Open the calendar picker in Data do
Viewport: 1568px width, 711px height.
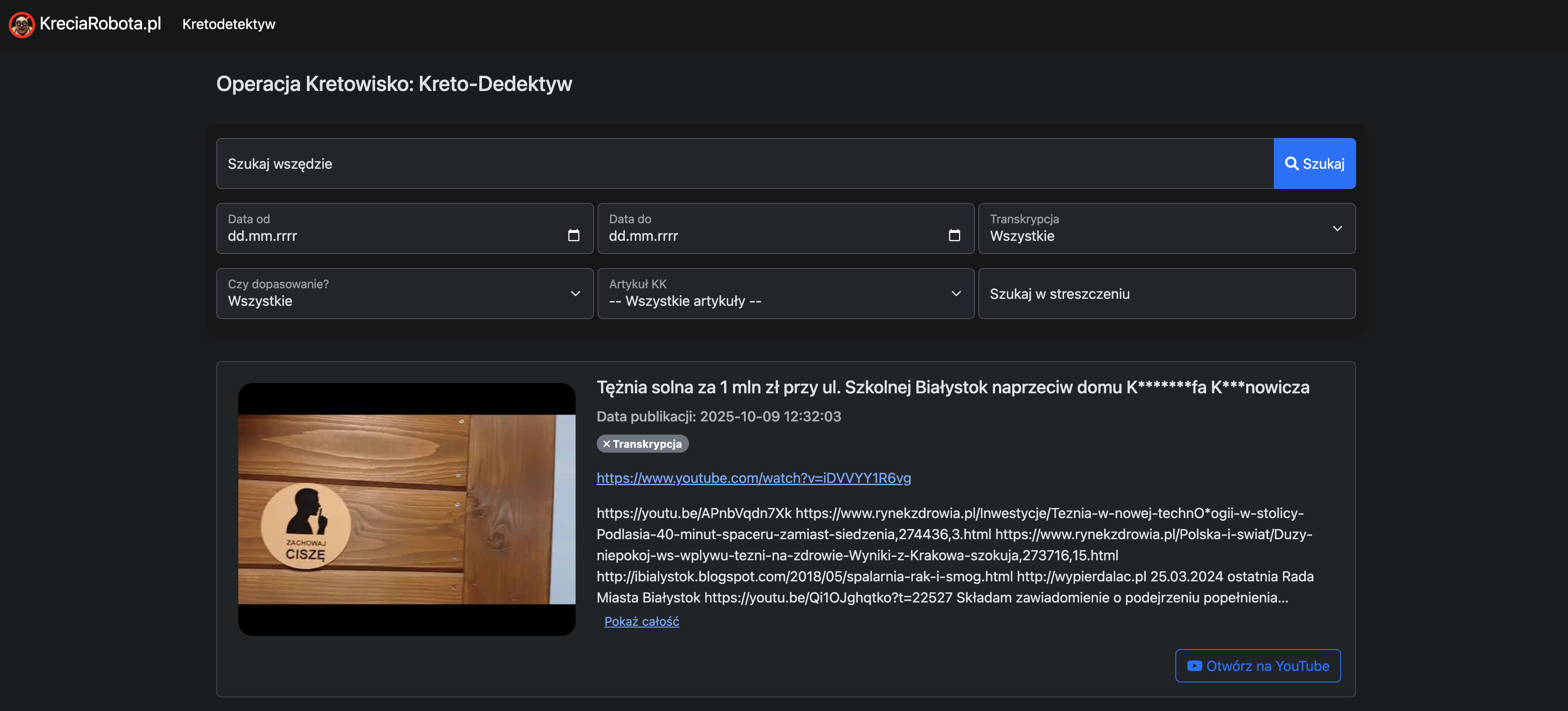[x=954, y=236]
